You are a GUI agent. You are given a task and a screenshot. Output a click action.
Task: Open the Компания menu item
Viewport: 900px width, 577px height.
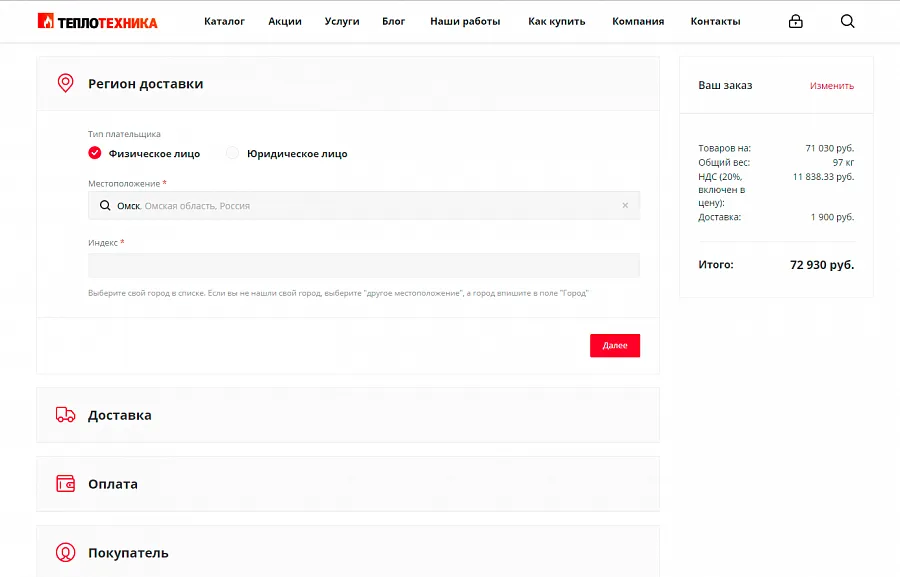point(638,21)
